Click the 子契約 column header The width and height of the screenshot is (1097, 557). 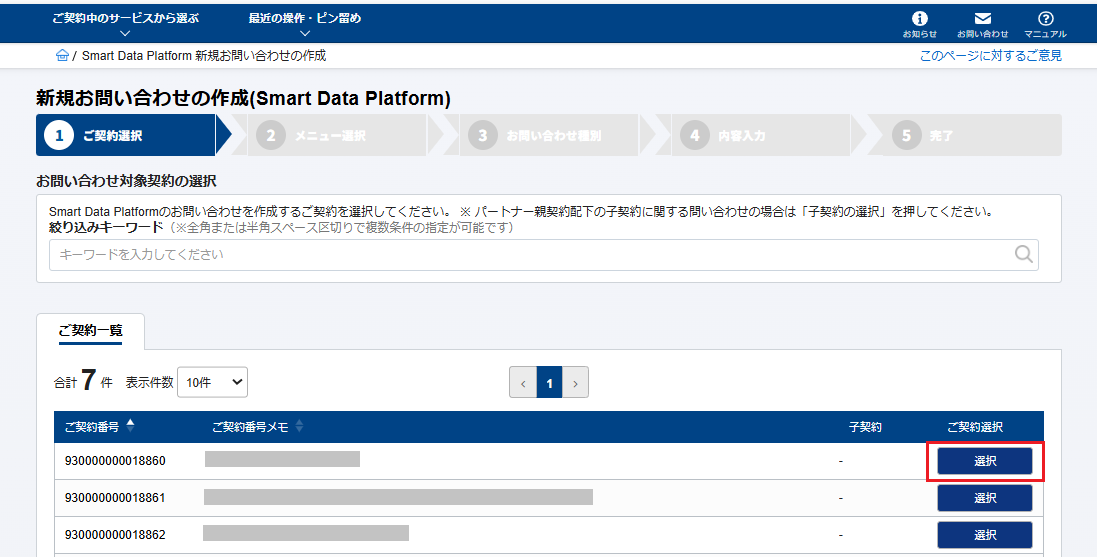[x=865, y=427]
